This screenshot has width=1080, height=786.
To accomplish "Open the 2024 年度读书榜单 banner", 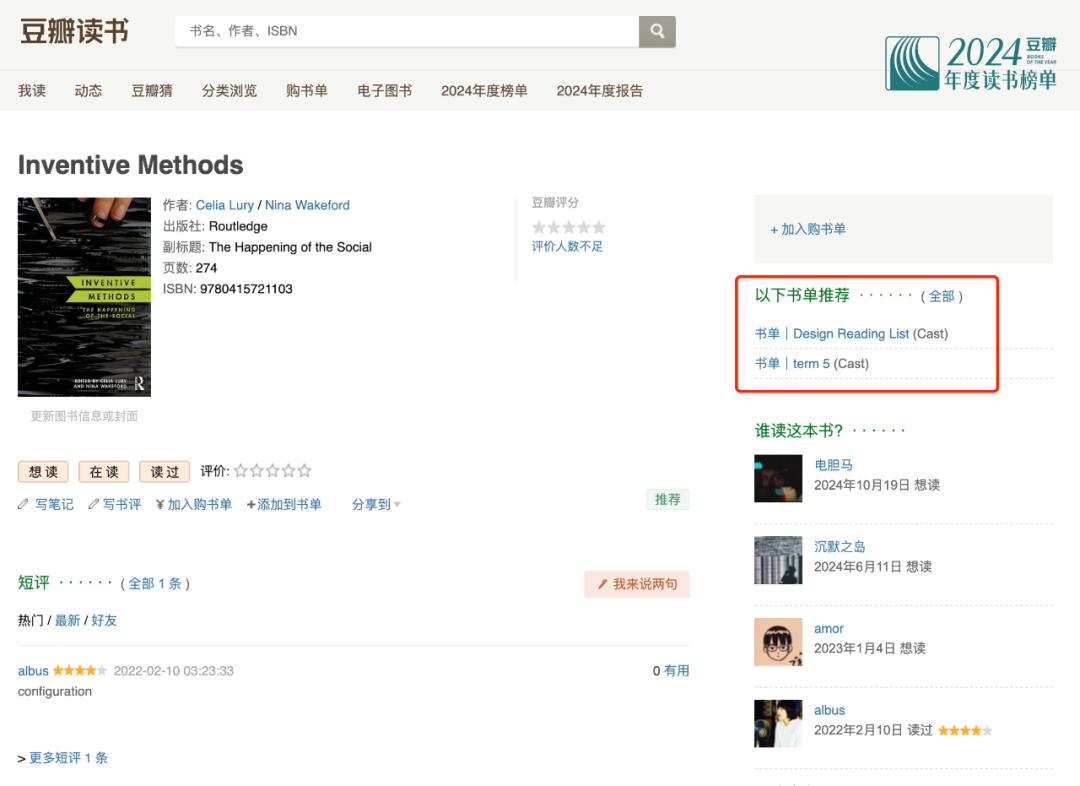I will click(x=970, y=63).
